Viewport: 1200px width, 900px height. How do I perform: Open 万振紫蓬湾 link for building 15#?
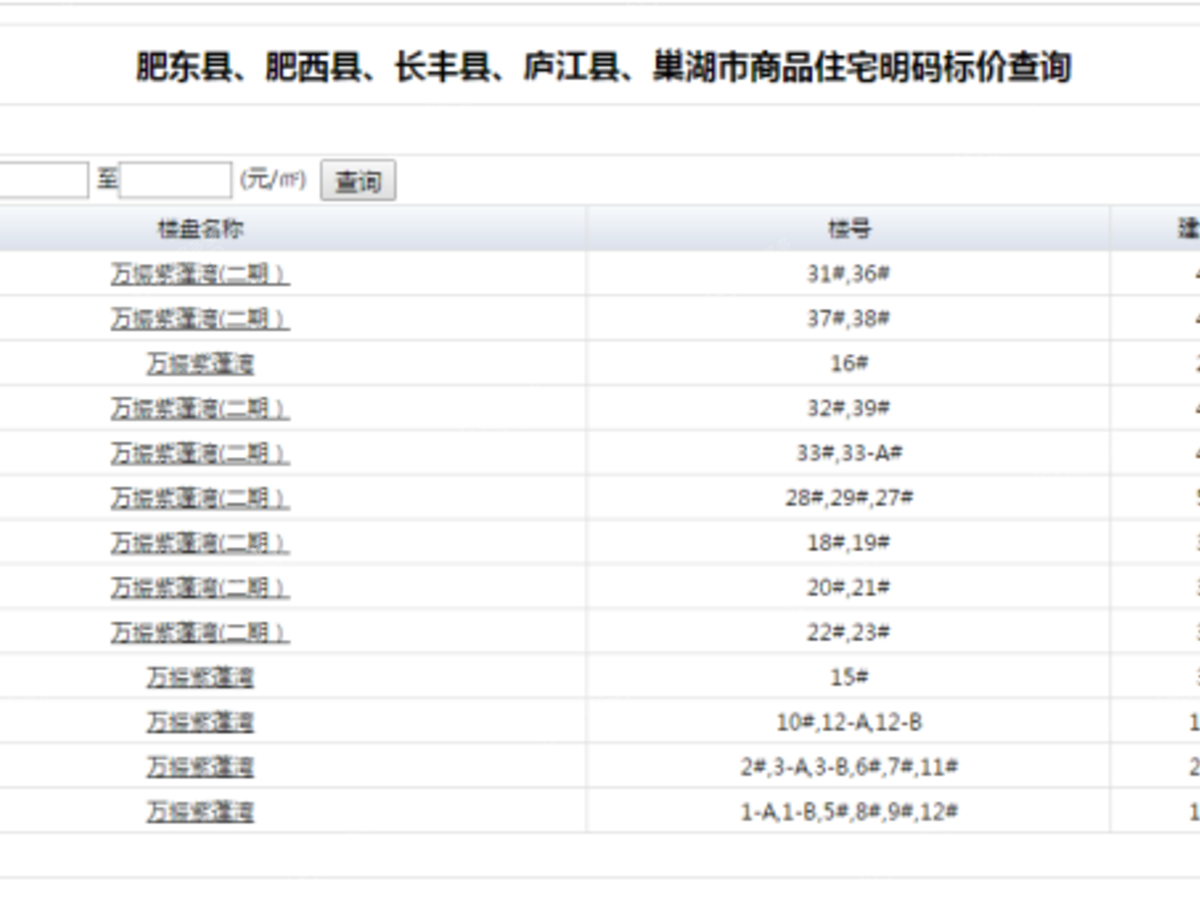click(x=200, y=677)
